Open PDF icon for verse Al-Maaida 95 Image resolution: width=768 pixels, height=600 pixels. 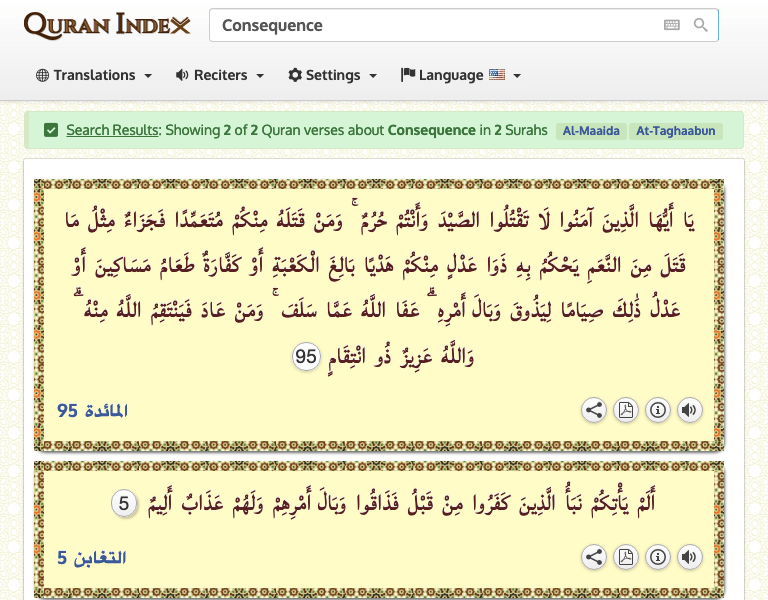(625, 410)
